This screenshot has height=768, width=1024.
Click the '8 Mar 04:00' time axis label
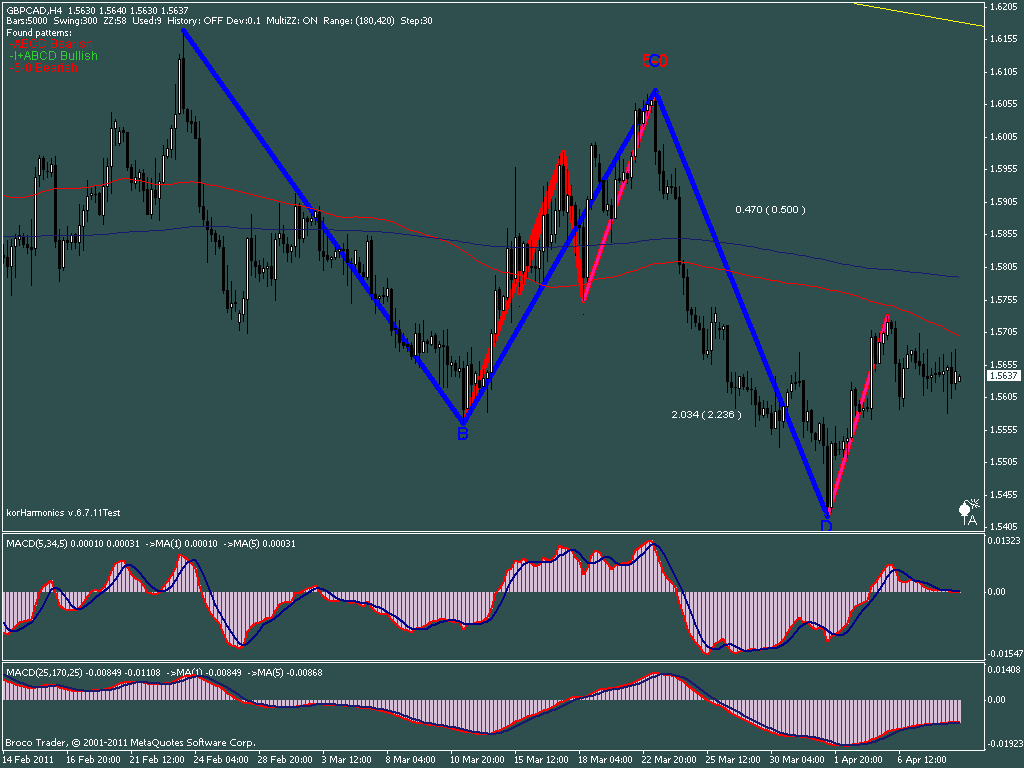click(x=413, y=760)
